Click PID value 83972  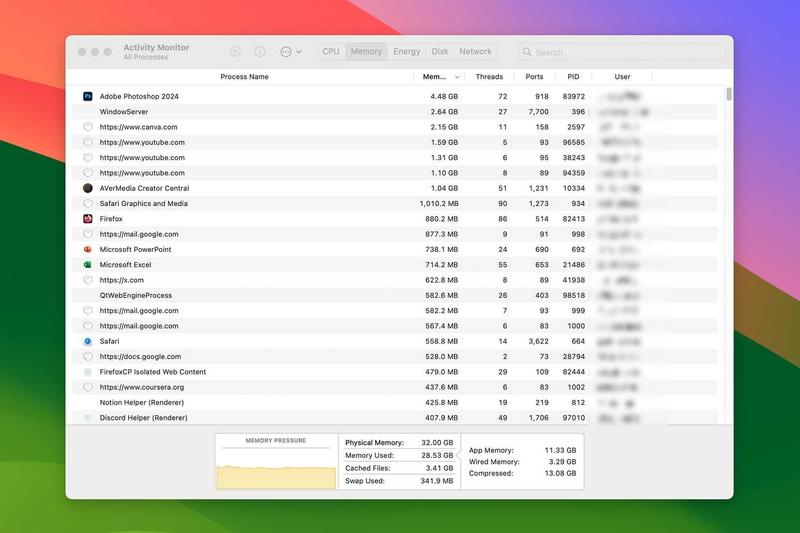click(x=573, y=96)
